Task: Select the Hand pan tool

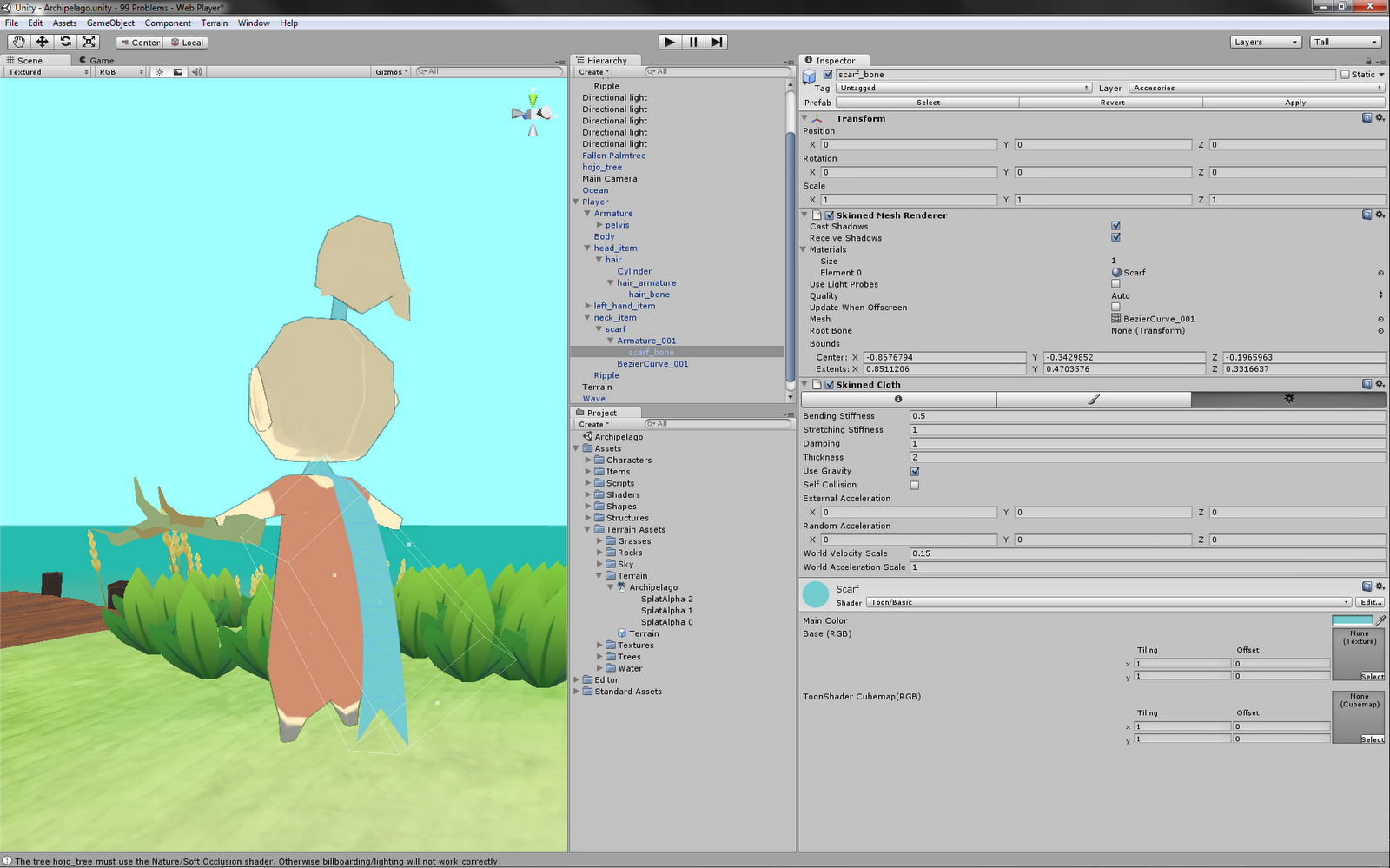Action: click(x=18, y=42)
